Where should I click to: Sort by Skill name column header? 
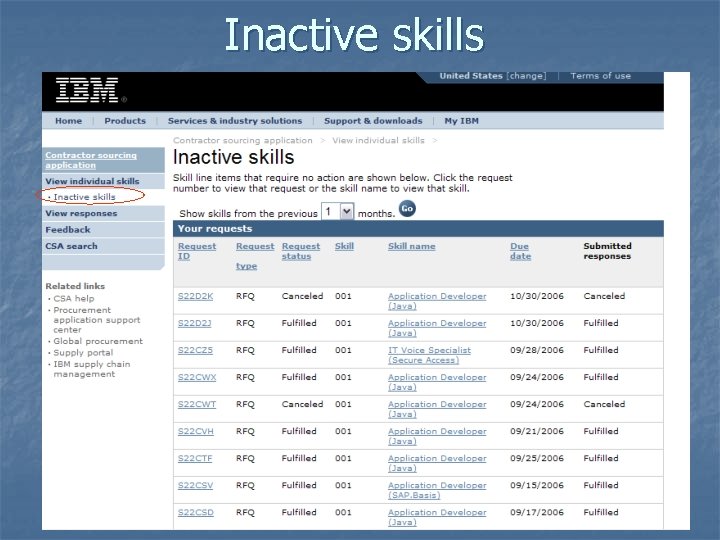(411, 246)
